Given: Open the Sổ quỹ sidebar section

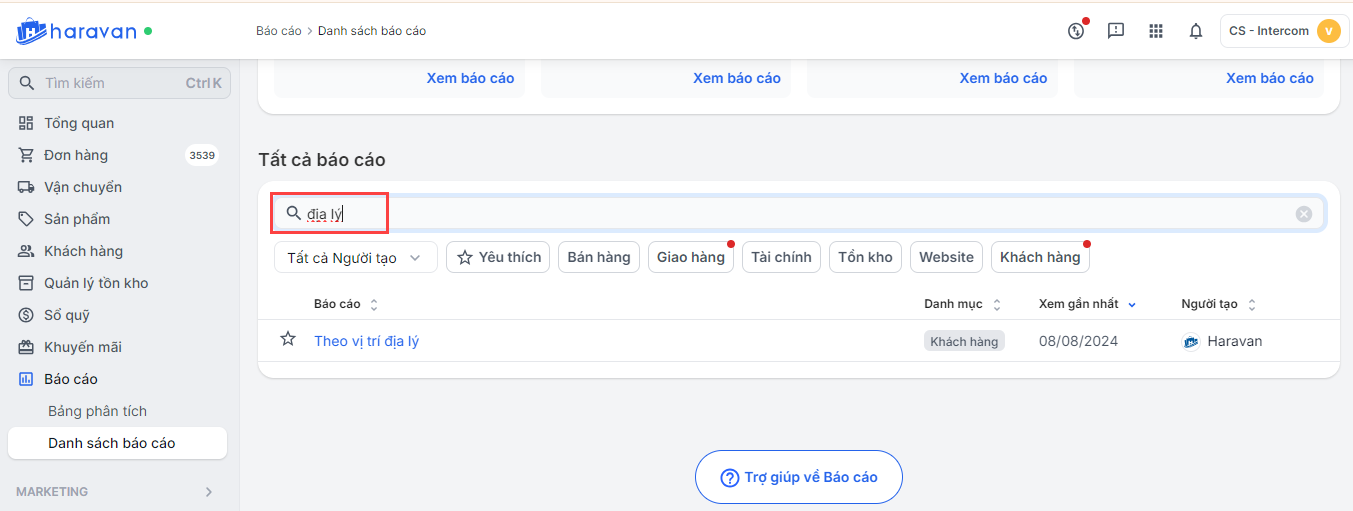Looking at the screenshot, I should click(66, 315).
